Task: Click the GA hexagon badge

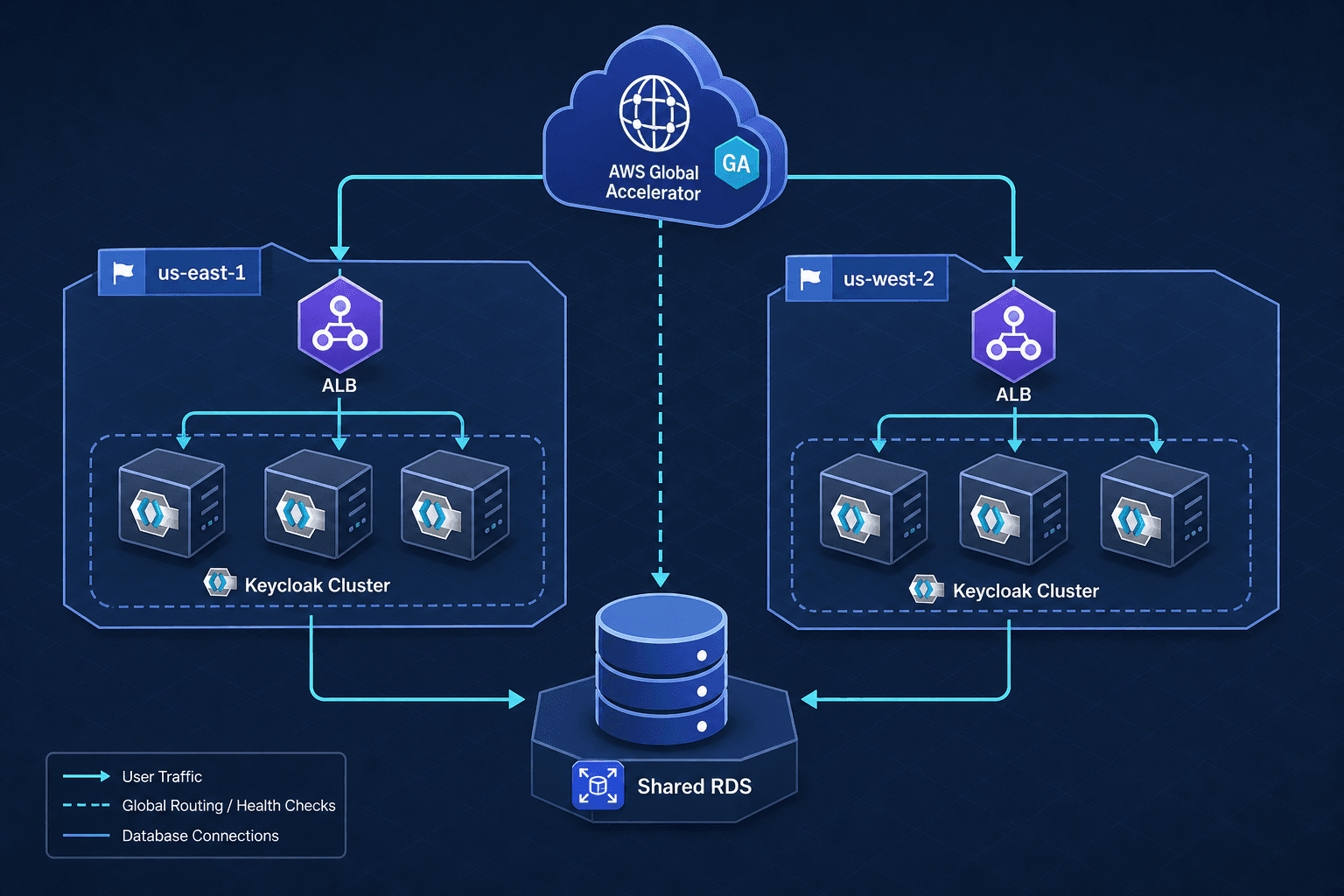Action: 736,163
